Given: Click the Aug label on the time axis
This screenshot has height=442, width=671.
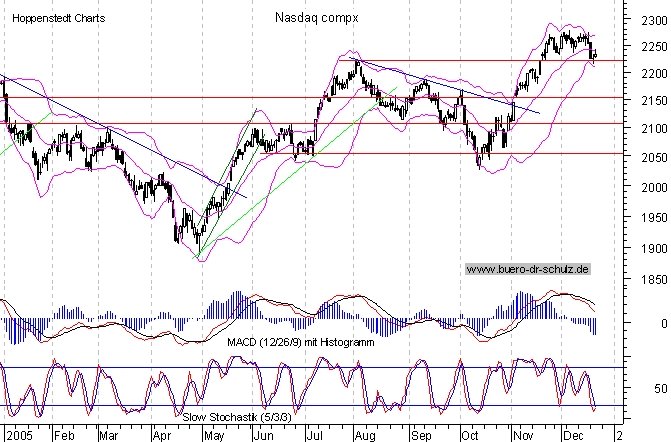Looking at the screenshot, I should click(x=365, y=436).
